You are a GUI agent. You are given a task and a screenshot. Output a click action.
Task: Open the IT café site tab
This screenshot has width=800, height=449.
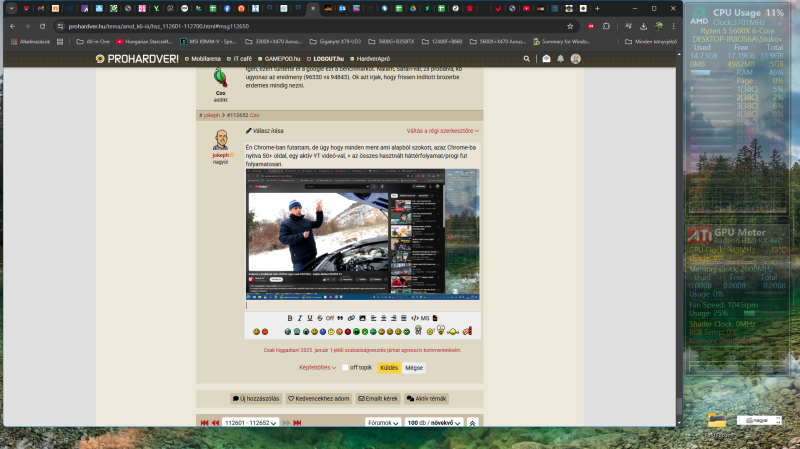point(239,59)
